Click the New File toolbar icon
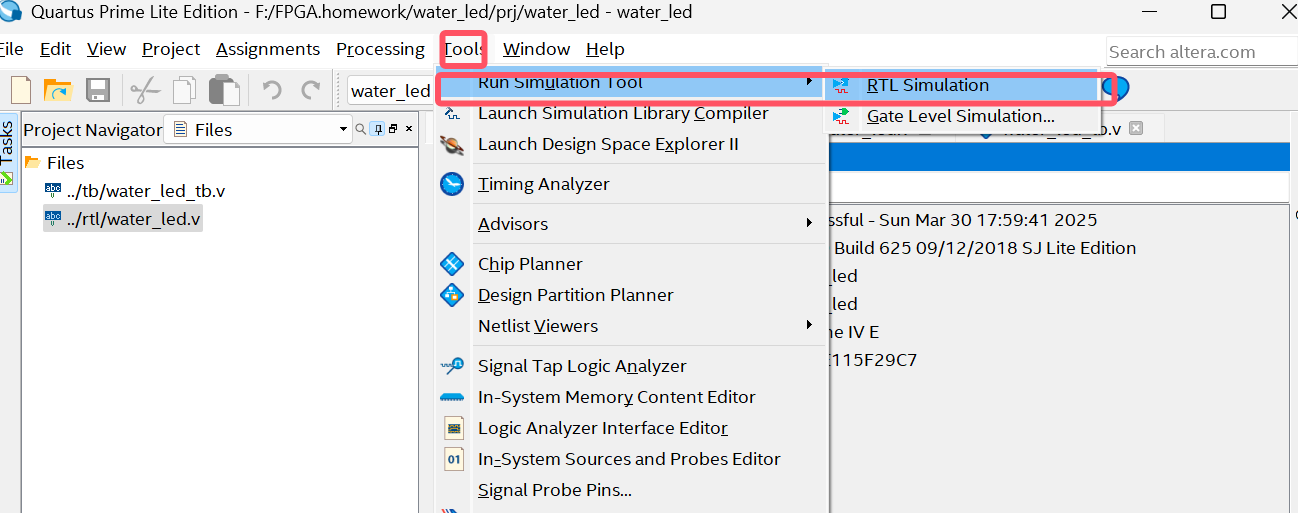The image size is (1298, 513). 21,90
